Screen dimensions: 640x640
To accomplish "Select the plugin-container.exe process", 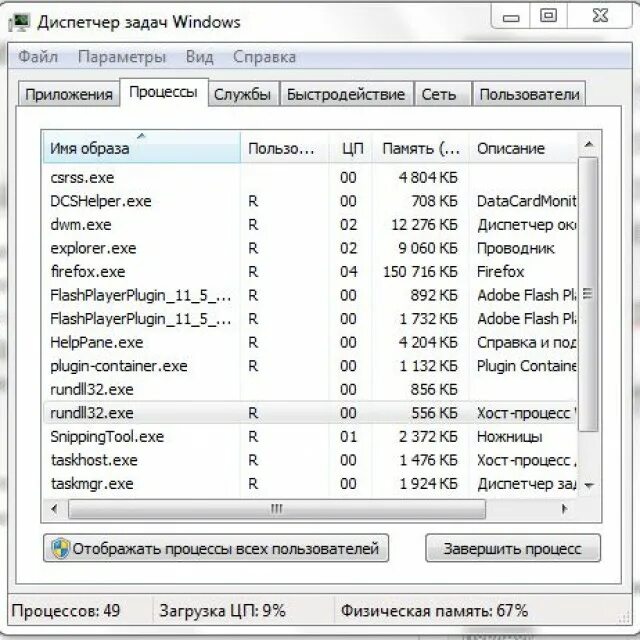I will [x=310, y=366].
